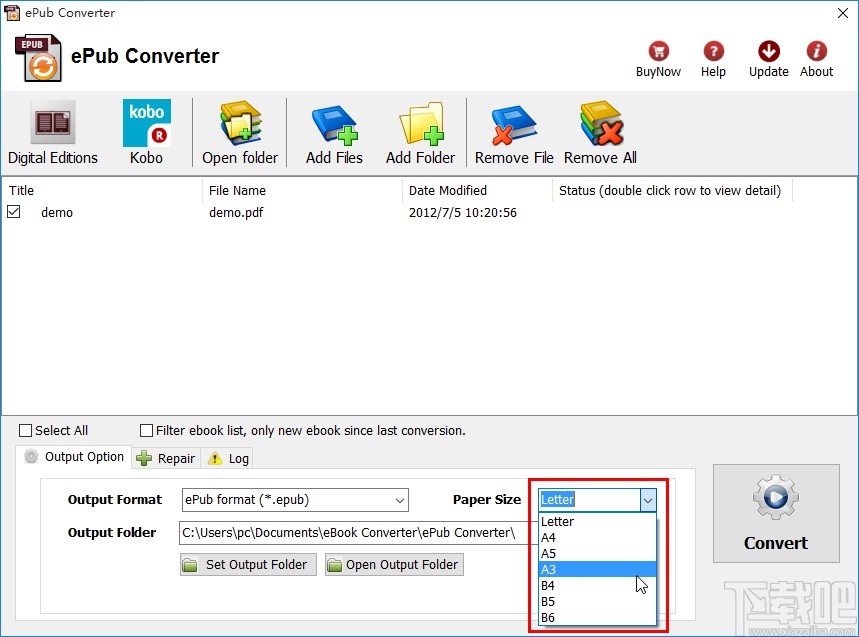Choose Letter in the Paper Size list

coord(597,521)
